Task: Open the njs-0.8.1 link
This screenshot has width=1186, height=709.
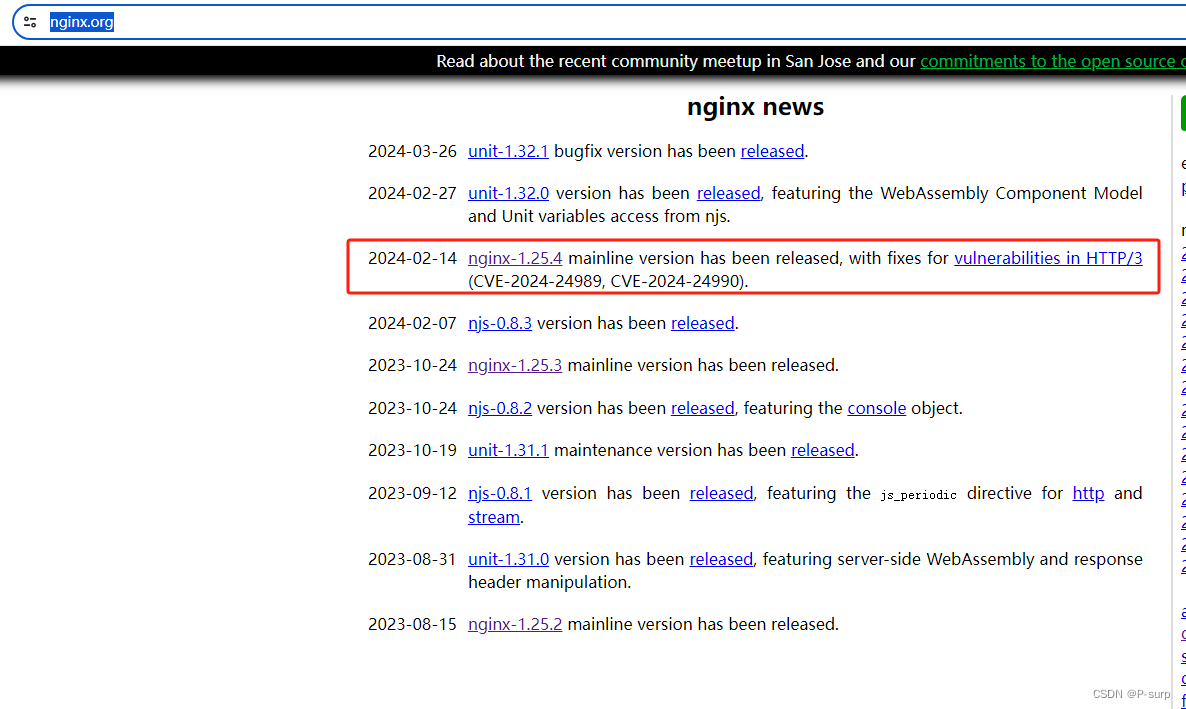Action: [499, 493]
